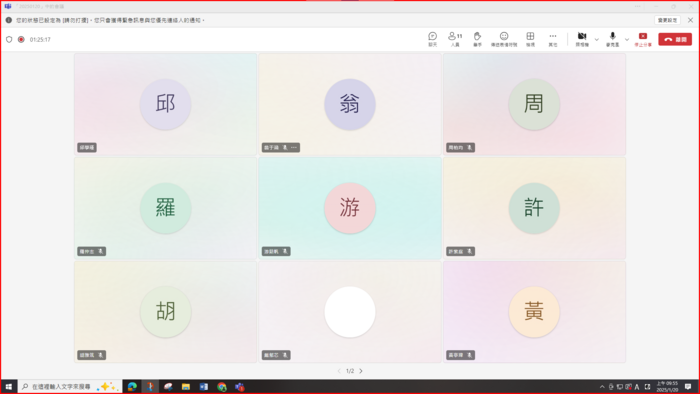Click the change settings button in banner
This screenshot has width=700, height=394.
coord(667,20)
